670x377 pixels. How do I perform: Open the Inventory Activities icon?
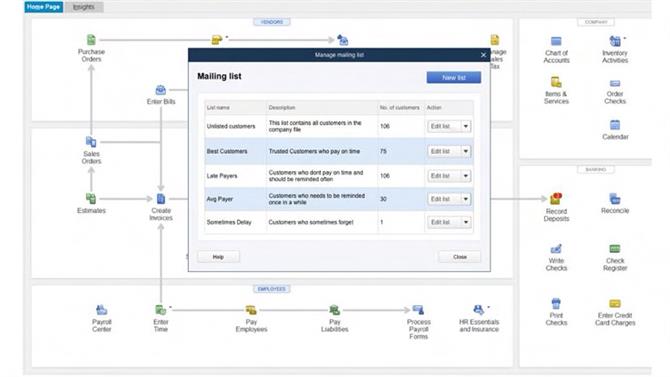(x=614, y=41)
